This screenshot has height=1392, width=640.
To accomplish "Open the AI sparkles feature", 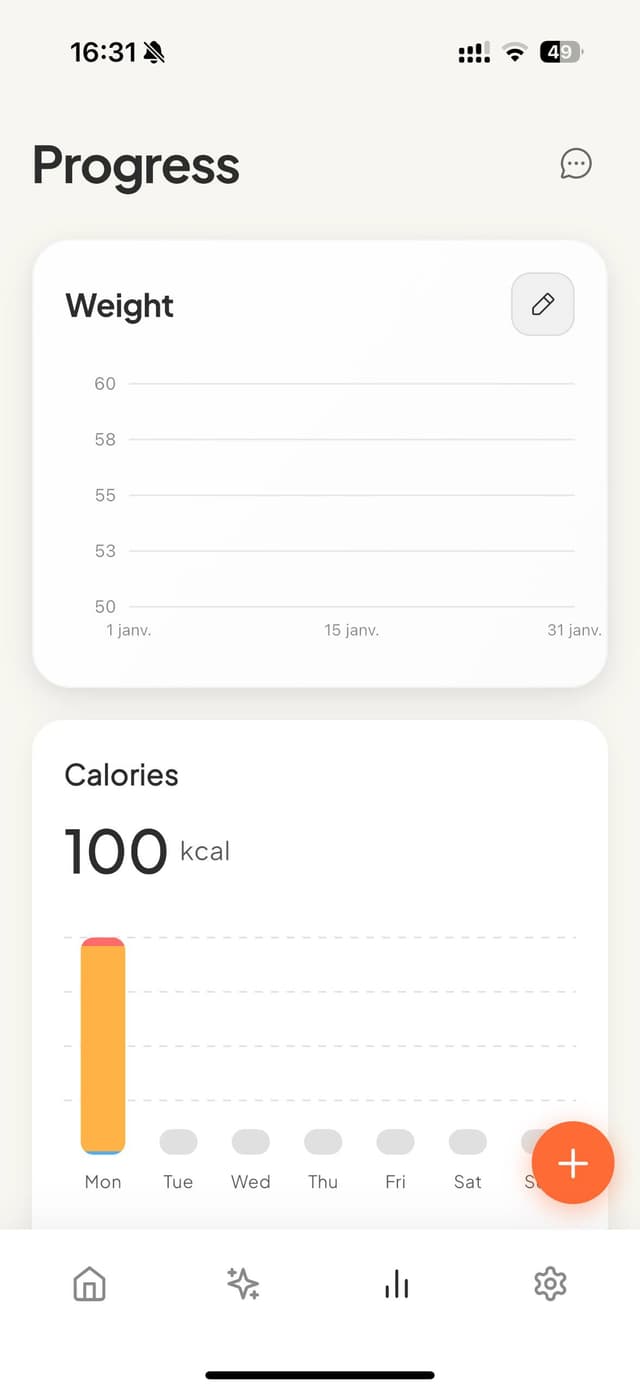I will [x=242, y=1284].
